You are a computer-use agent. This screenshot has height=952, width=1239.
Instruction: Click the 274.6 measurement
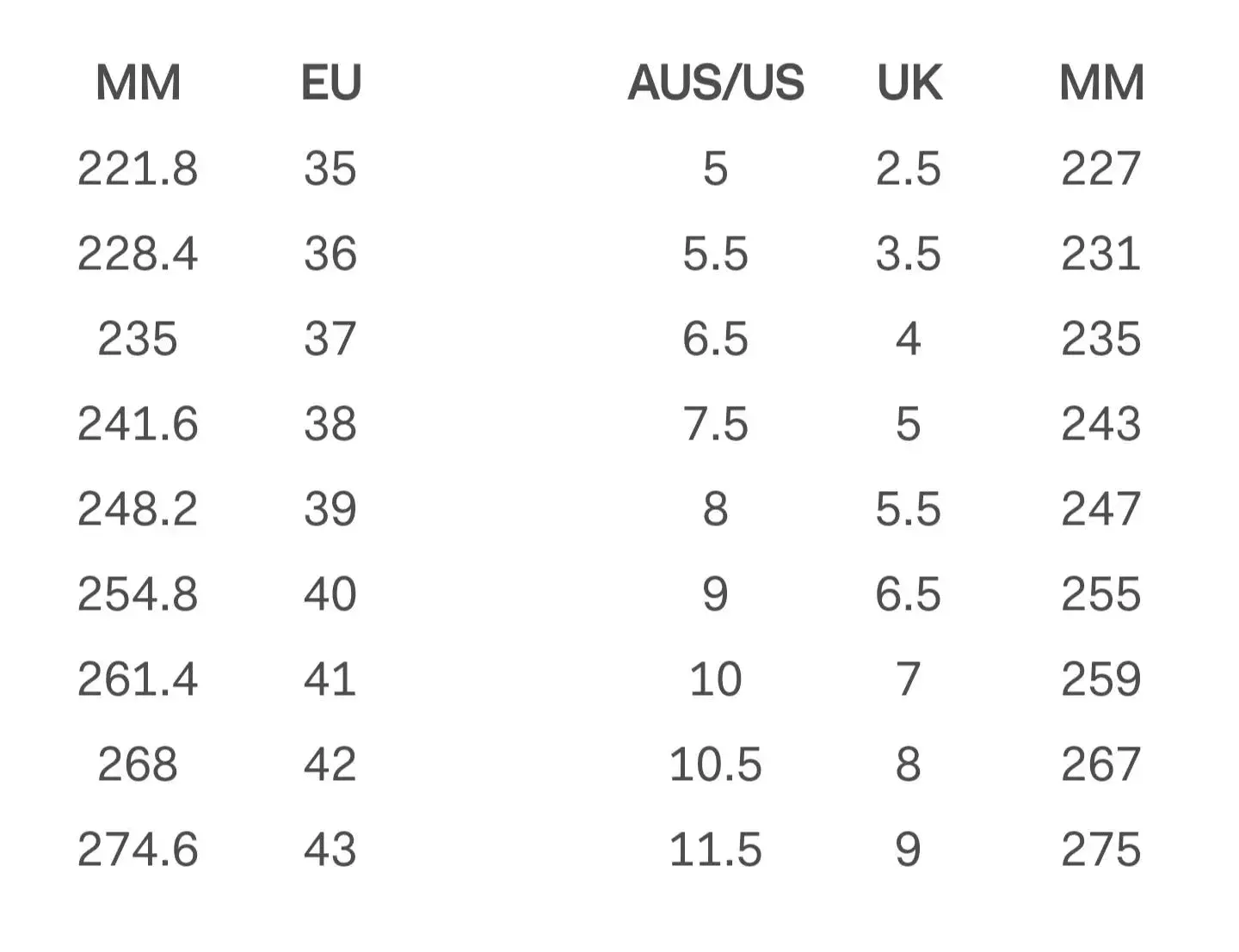pyautogui.click(x=138, y=850)
